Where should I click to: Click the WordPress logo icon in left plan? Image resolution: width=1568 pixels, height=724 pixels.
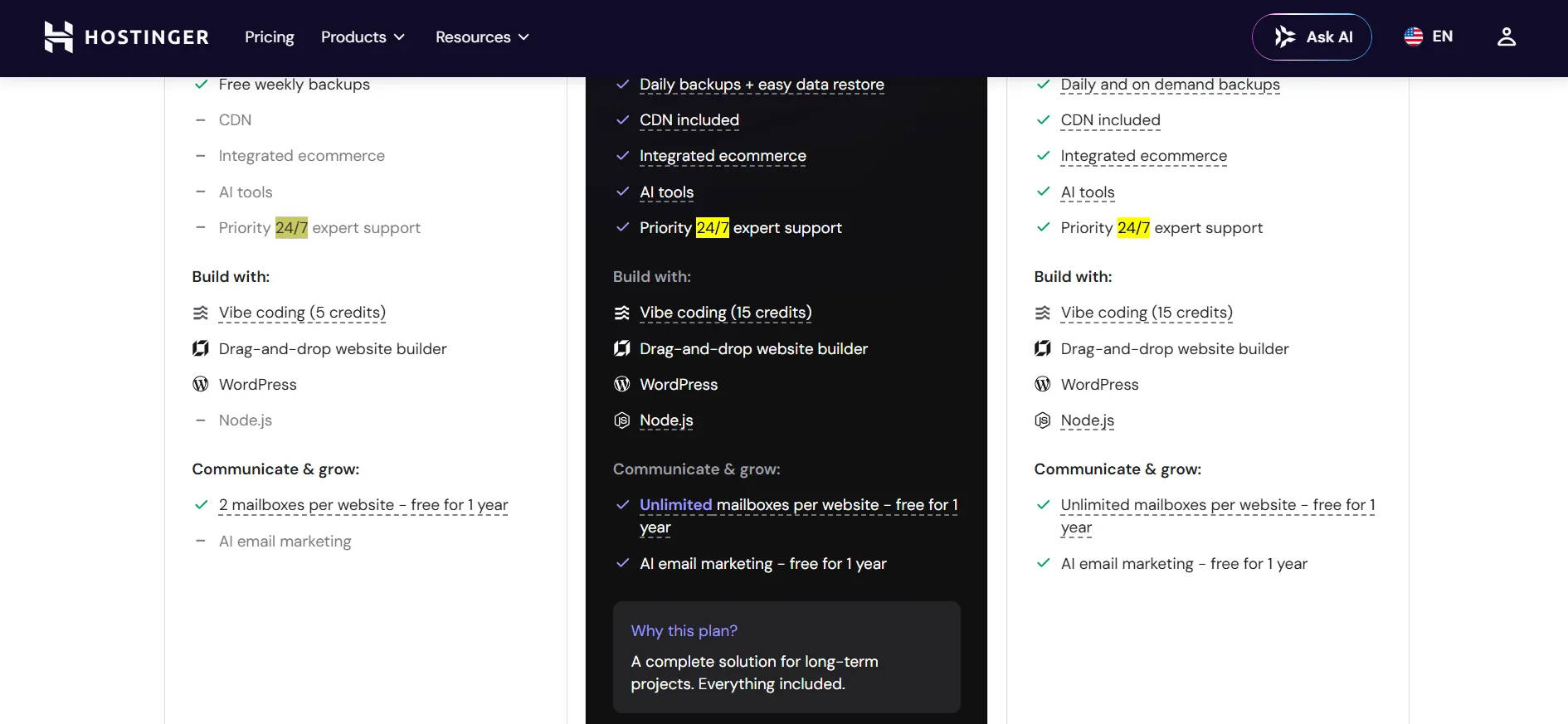click(x=201, y=384)
